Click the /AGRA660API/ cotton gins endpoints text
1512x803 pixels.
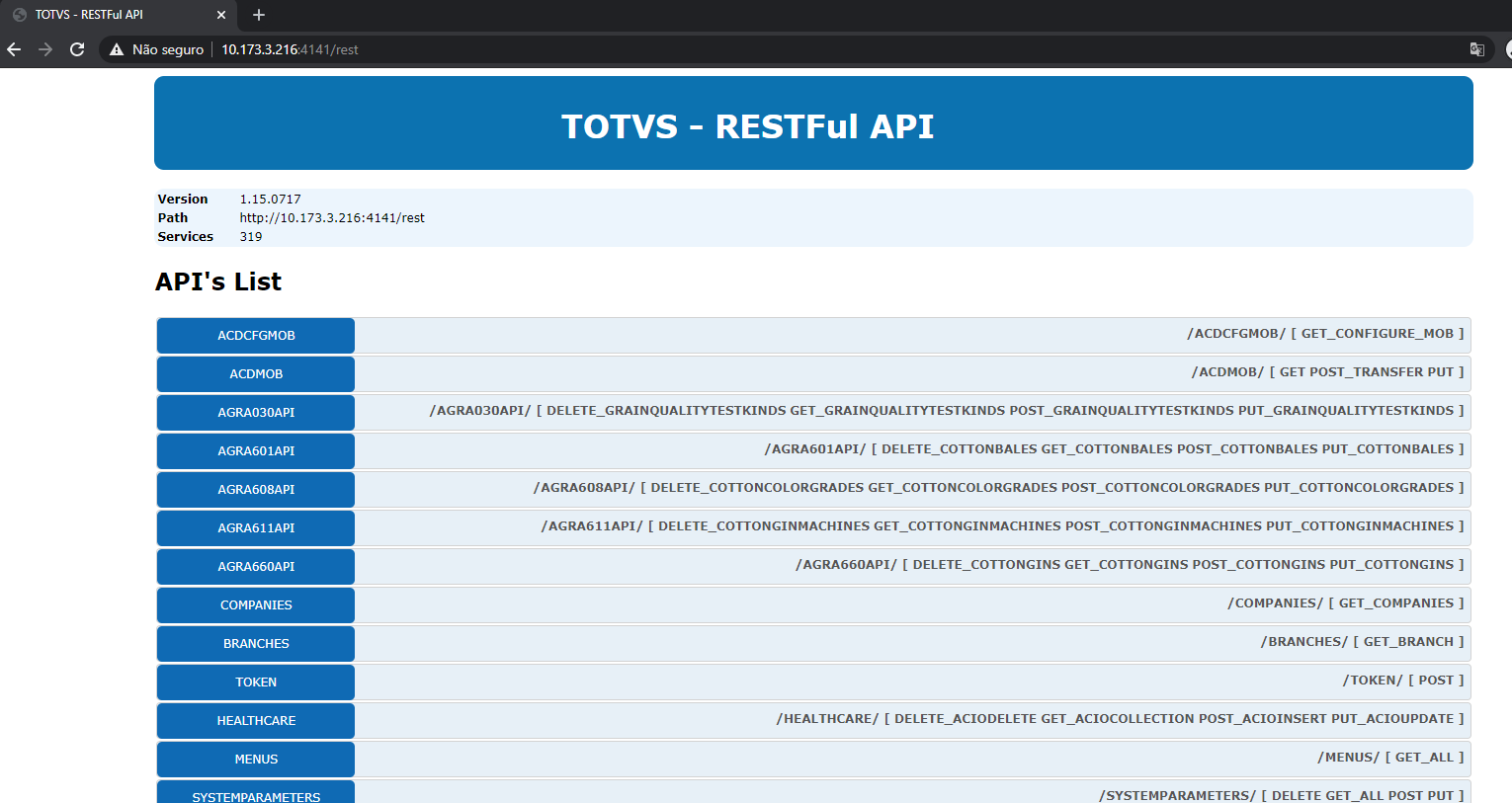point(1130,565)
